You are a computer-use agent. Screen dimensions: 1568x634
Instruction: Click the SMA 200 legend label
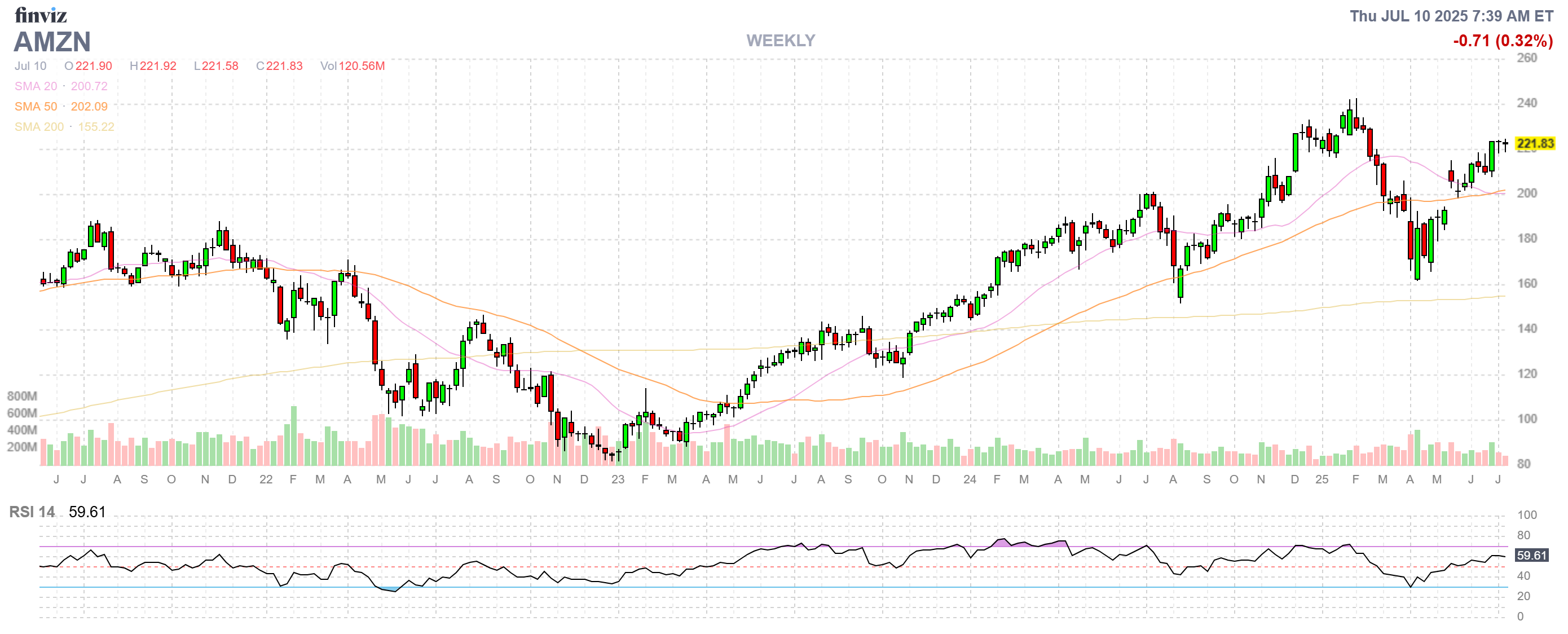[x=39, y=126]
